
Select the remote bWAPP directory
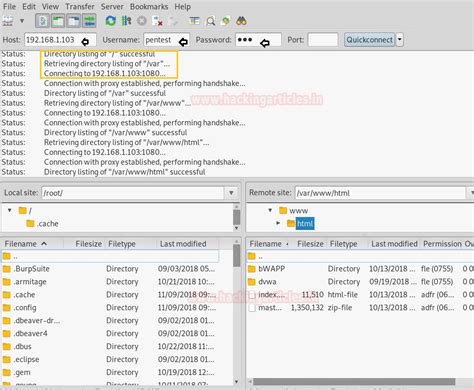pyautogui.click(x=360, y=269)
